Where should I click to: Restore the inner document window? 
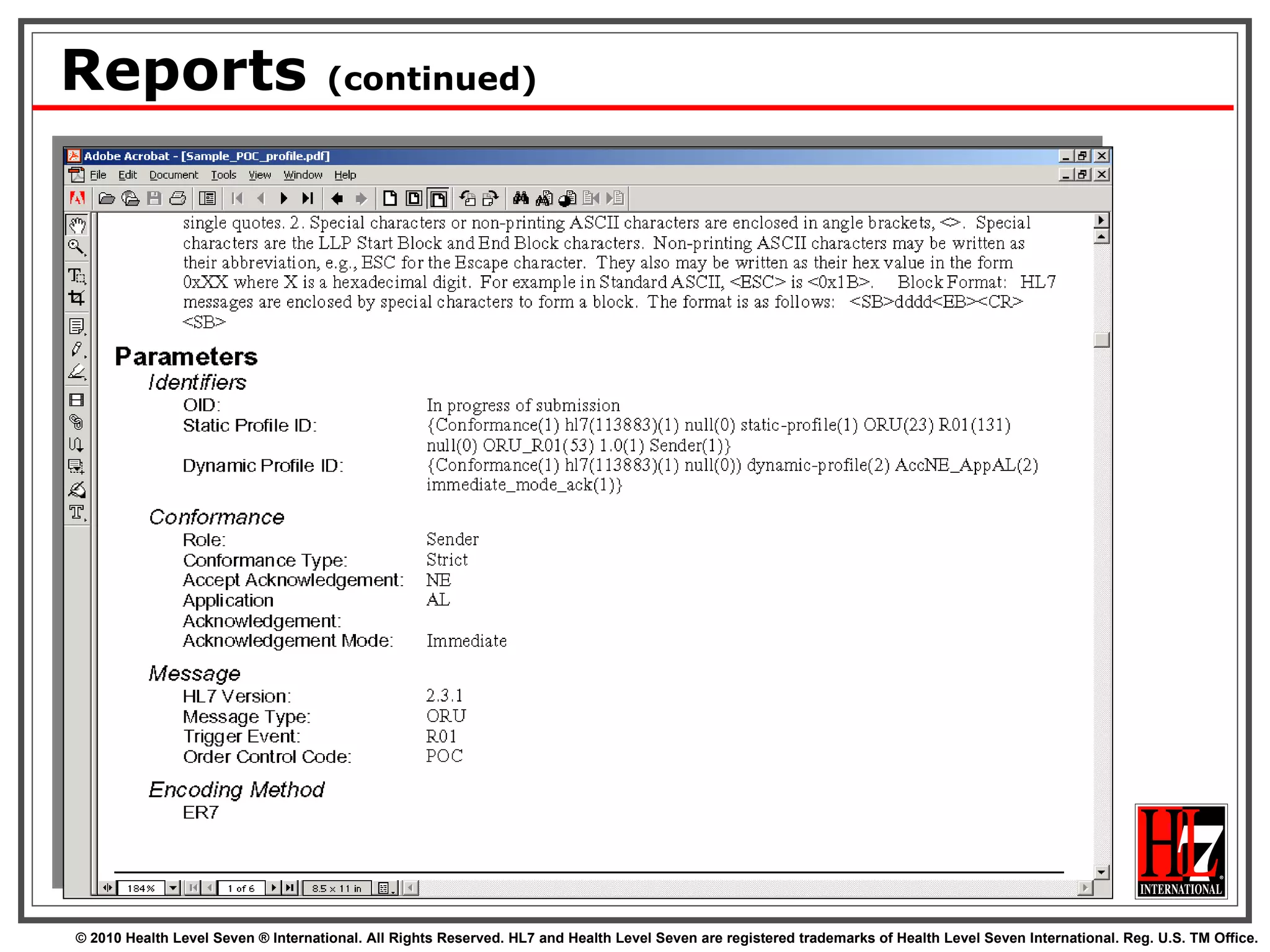(1083, 175)
